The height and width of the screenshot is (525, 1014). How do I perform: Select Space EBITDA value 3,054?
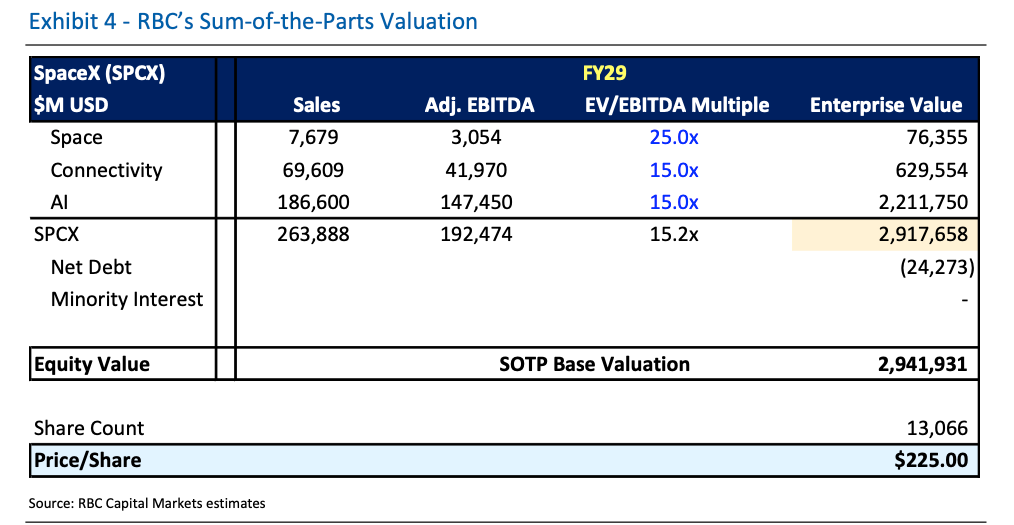click(477, 138)
